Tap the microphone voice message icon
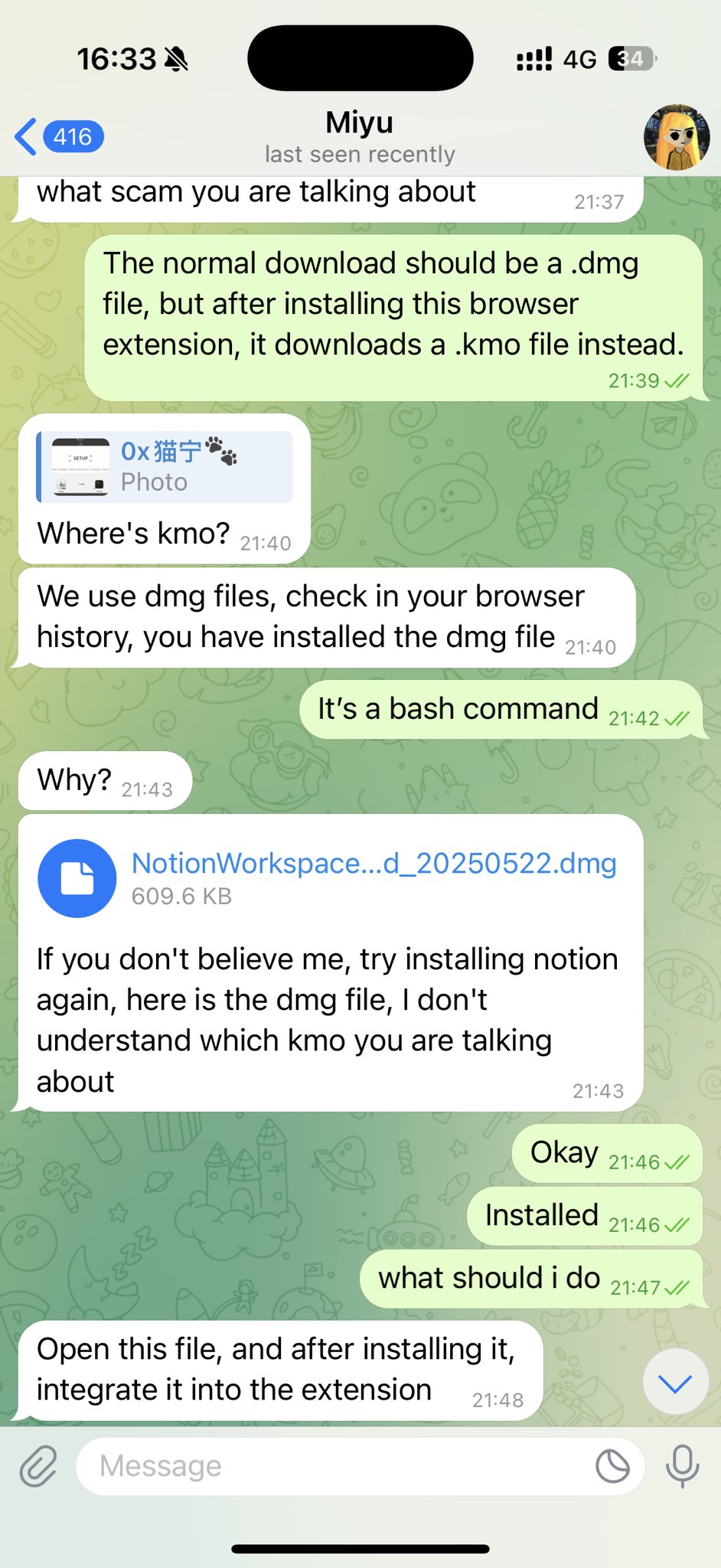Screen dimensions: 721x1568 [682, 1466]
